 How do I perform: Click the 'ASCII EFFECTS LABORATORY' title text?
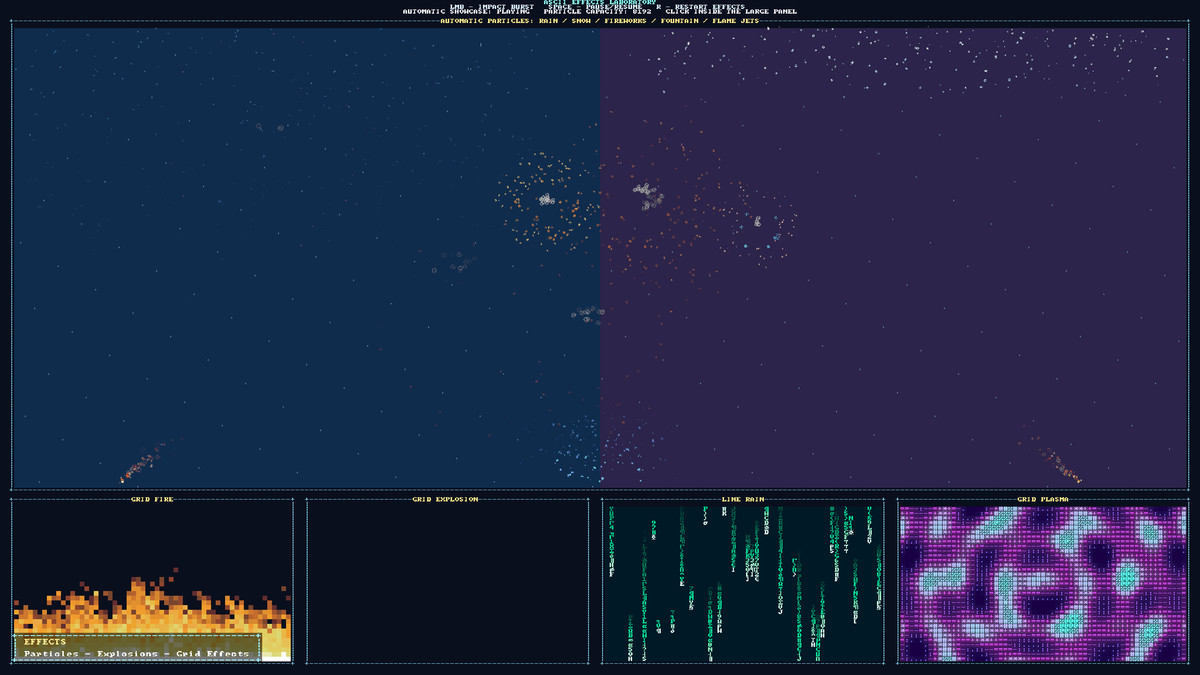(x=599, y=2)
